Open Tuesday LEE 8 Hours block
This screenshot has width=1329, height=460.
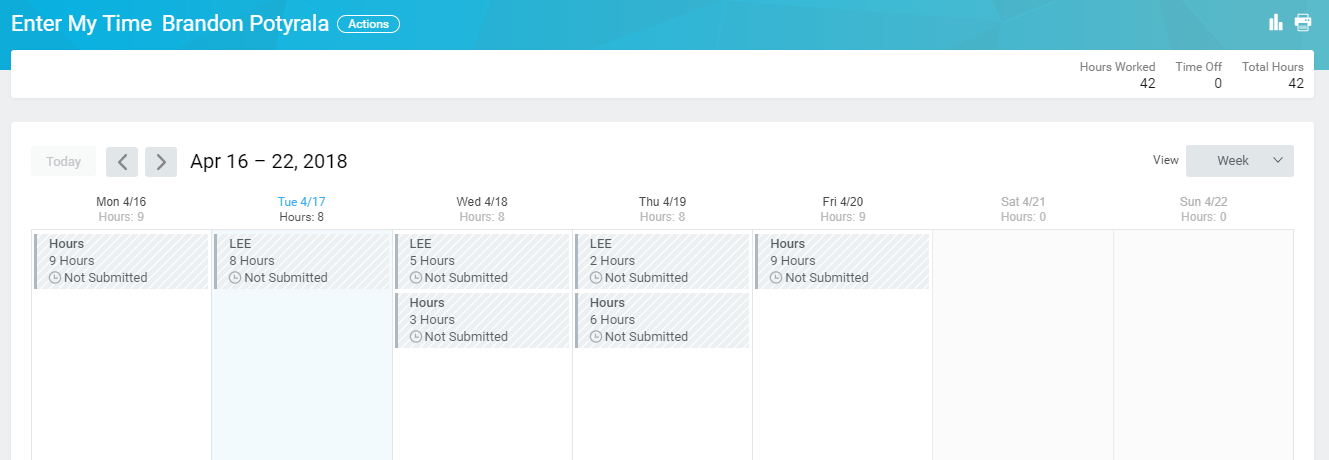pos(302,261)
